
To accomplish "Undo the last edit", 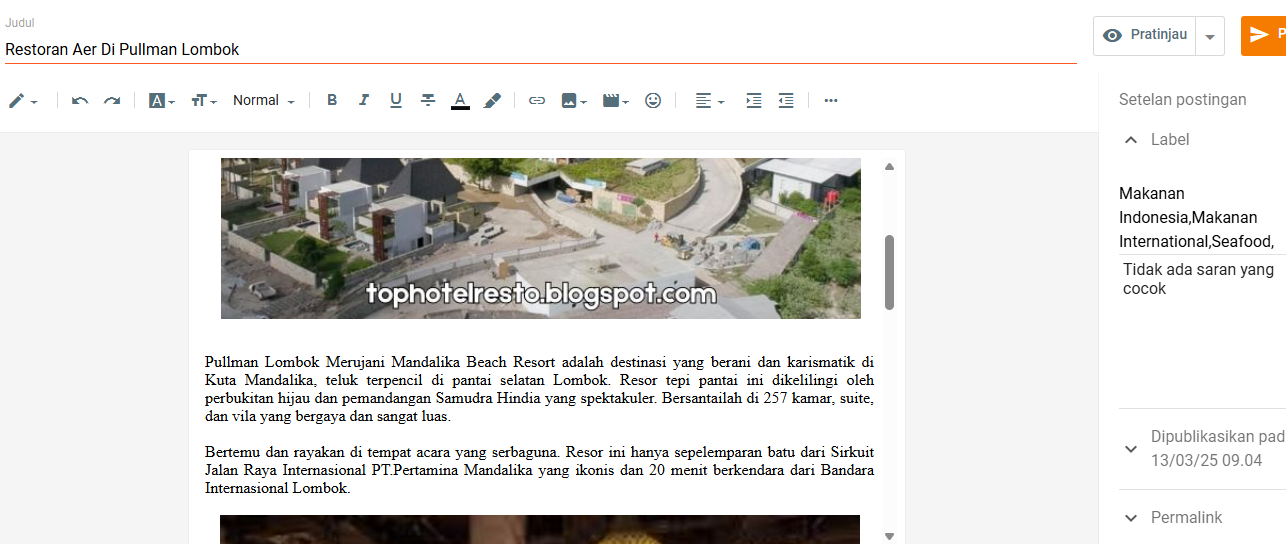I will (80, 101).
